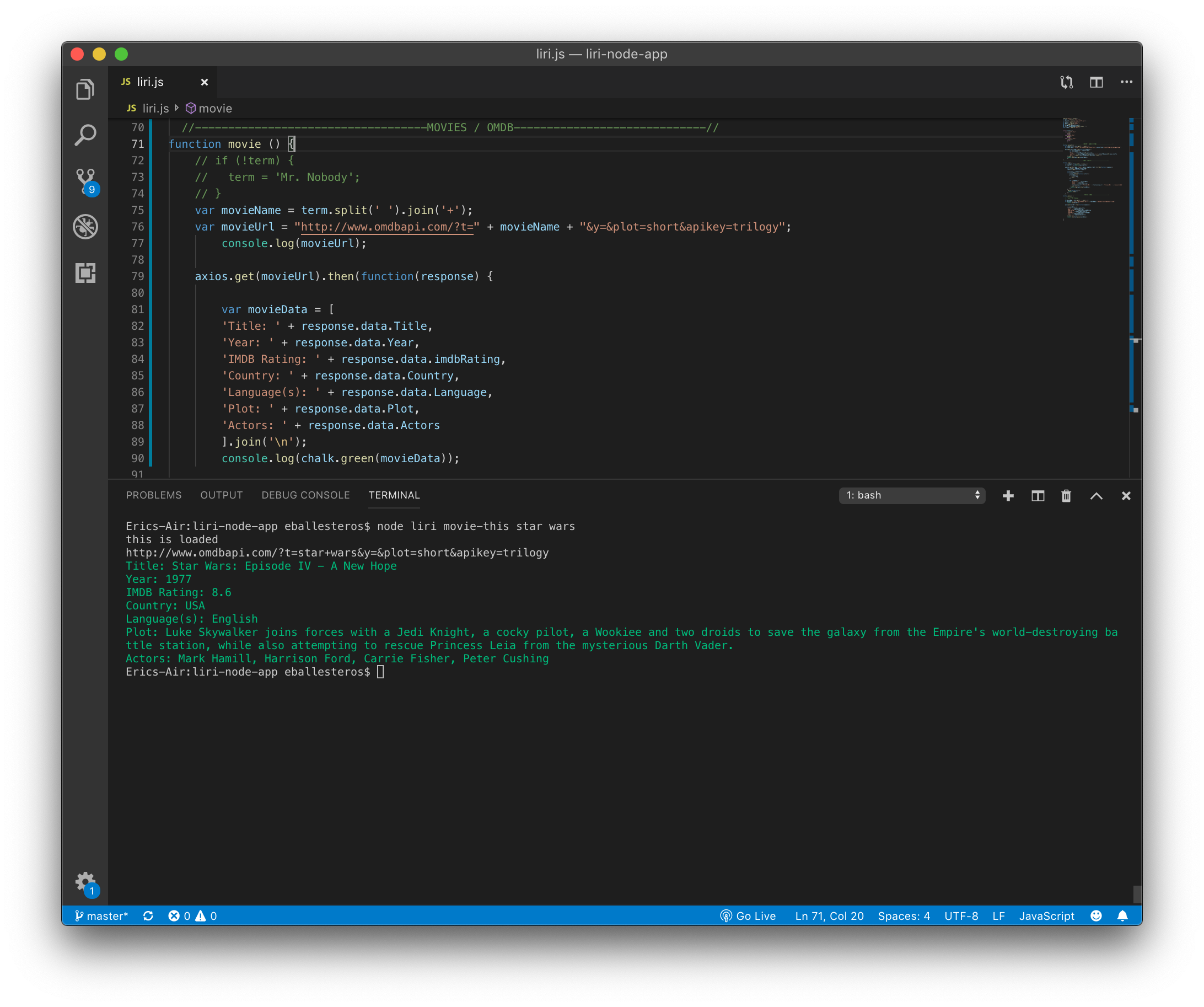The height and width of the screenshot is (1007, 1204).
Task: Open the notifications bell in status bar
Action: pos(1122,916)
